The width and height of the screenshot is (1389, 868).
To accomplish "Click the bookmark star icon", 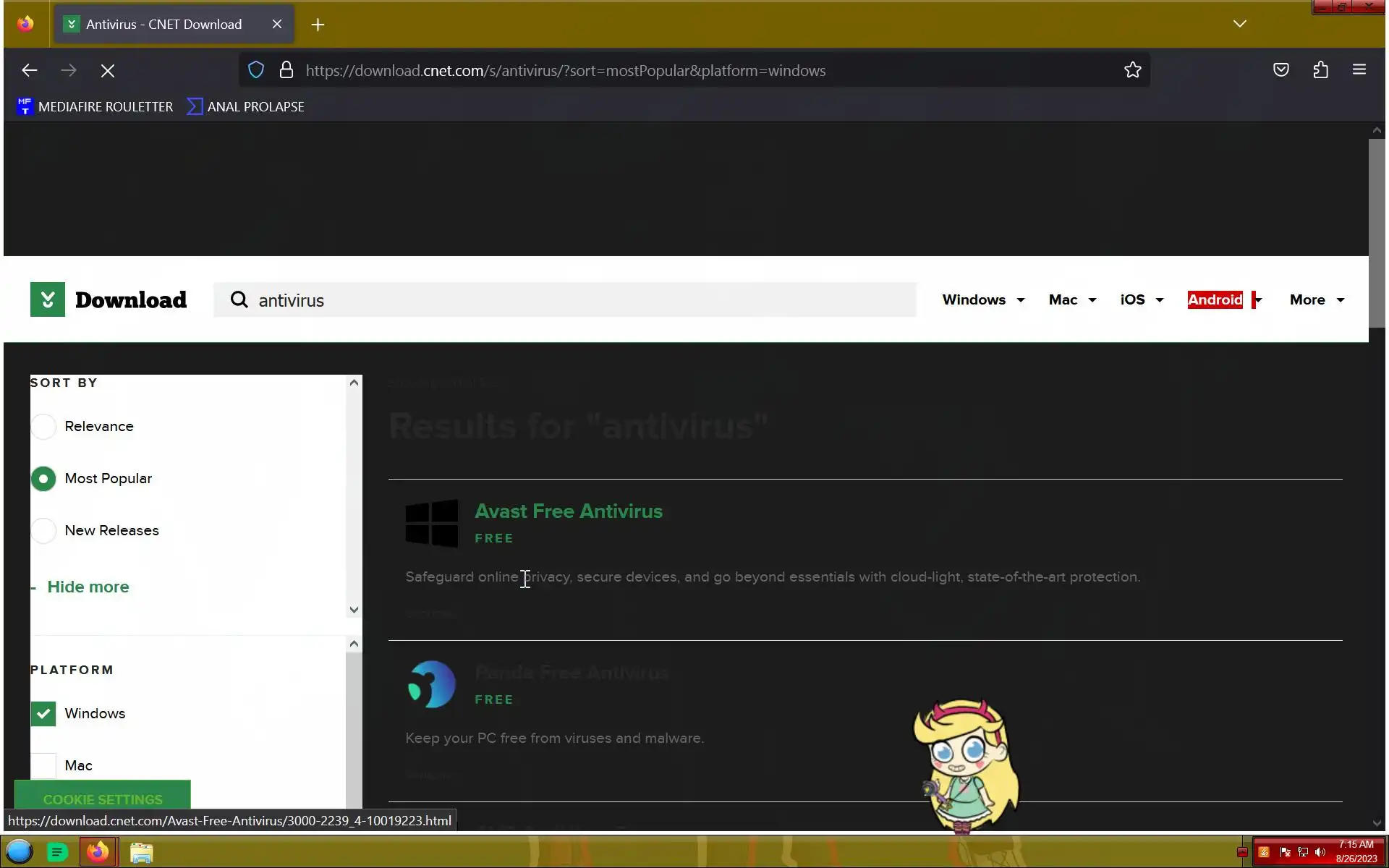I will (1132, 70).
